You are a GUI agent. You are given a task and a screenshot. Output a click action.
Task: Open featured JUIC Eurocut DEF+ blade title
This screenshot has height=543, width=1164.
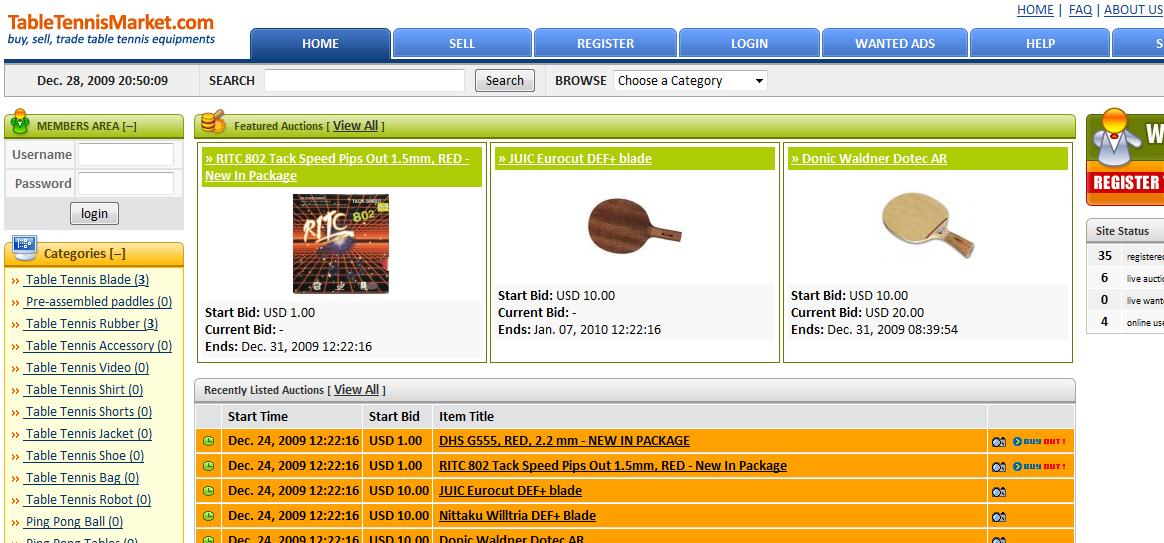tap(575, 158)
